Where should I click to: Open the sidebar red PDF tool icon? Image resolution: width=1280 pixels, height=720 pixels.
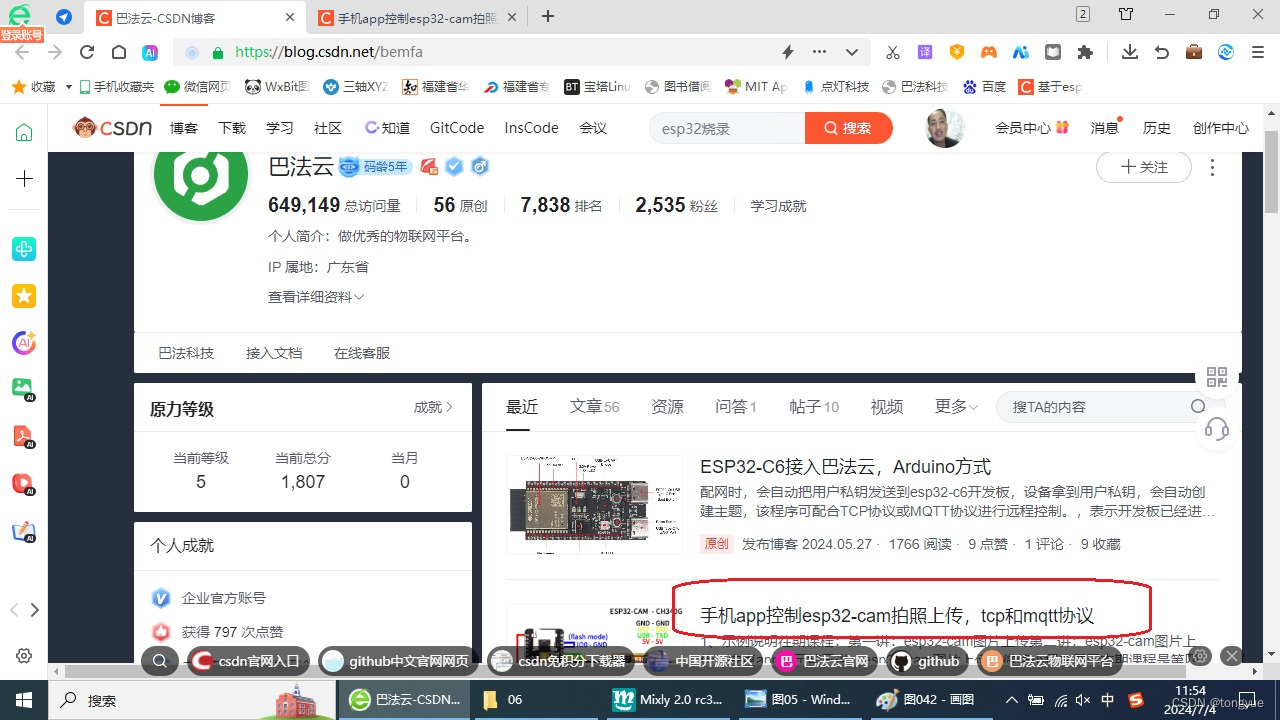pos(24,437)
